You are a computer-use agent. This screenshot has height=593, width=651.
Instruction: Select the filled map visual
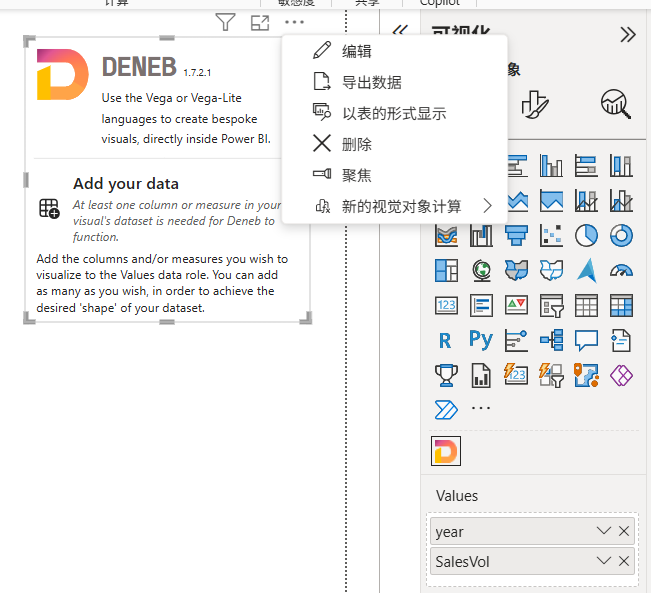pos(516,270)
